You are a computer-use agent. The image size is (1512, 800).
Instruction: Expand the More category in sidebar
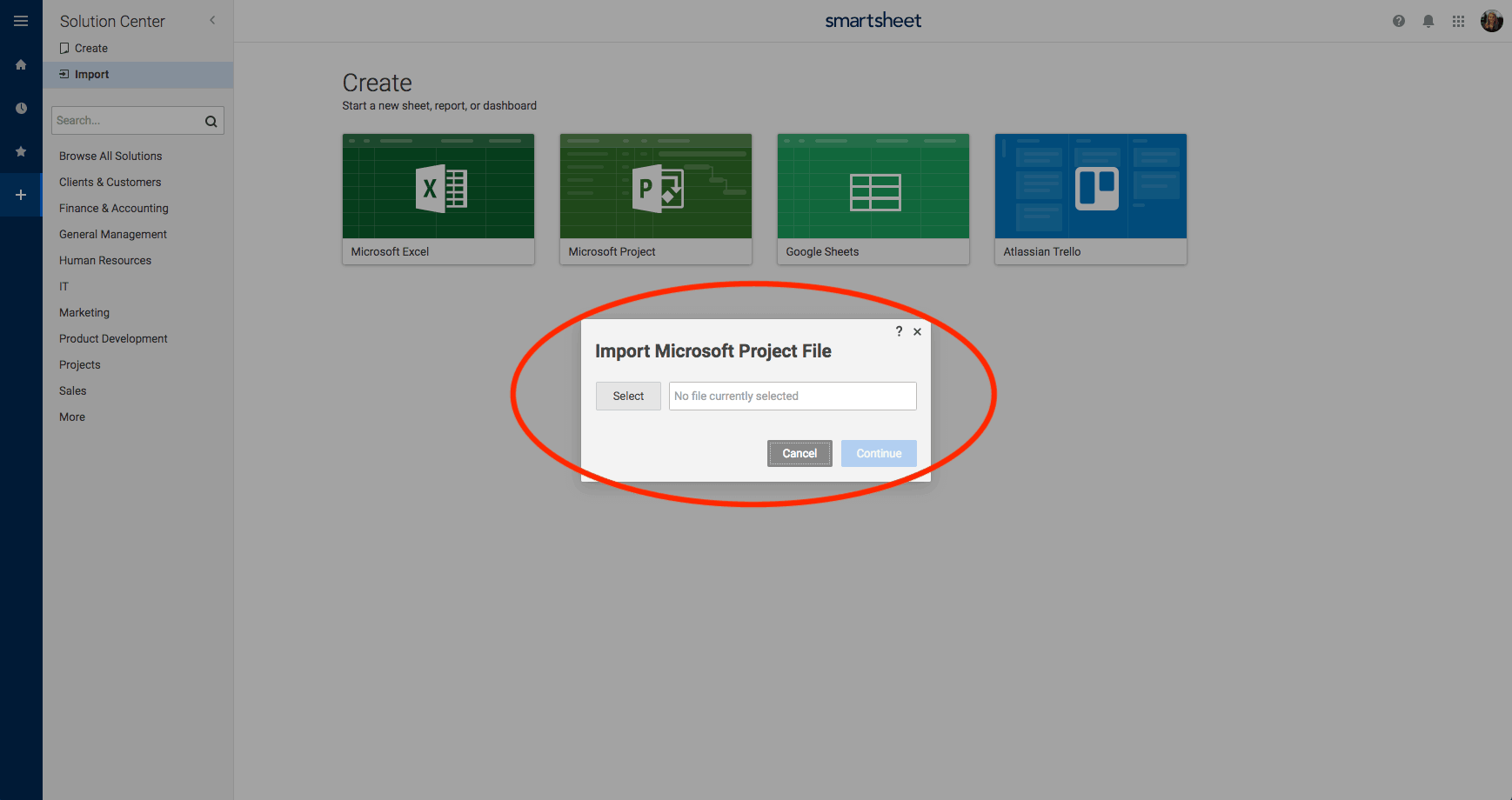pos(72,417)
